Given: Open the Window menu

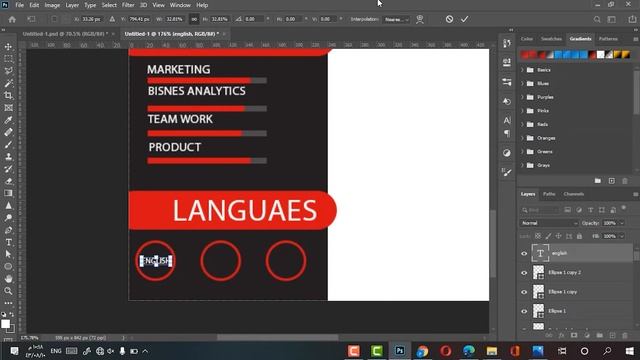Looking at the screenshot, I should pyautogui.click(x=180, y=5).
